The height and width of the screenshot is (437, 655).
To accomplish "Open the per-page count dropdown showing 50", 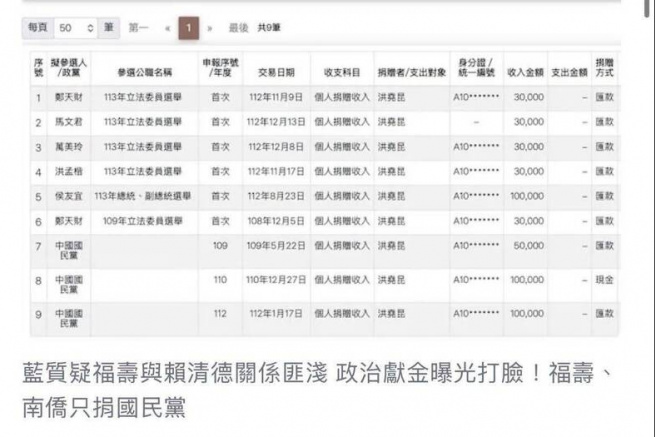I will (75, 28).
